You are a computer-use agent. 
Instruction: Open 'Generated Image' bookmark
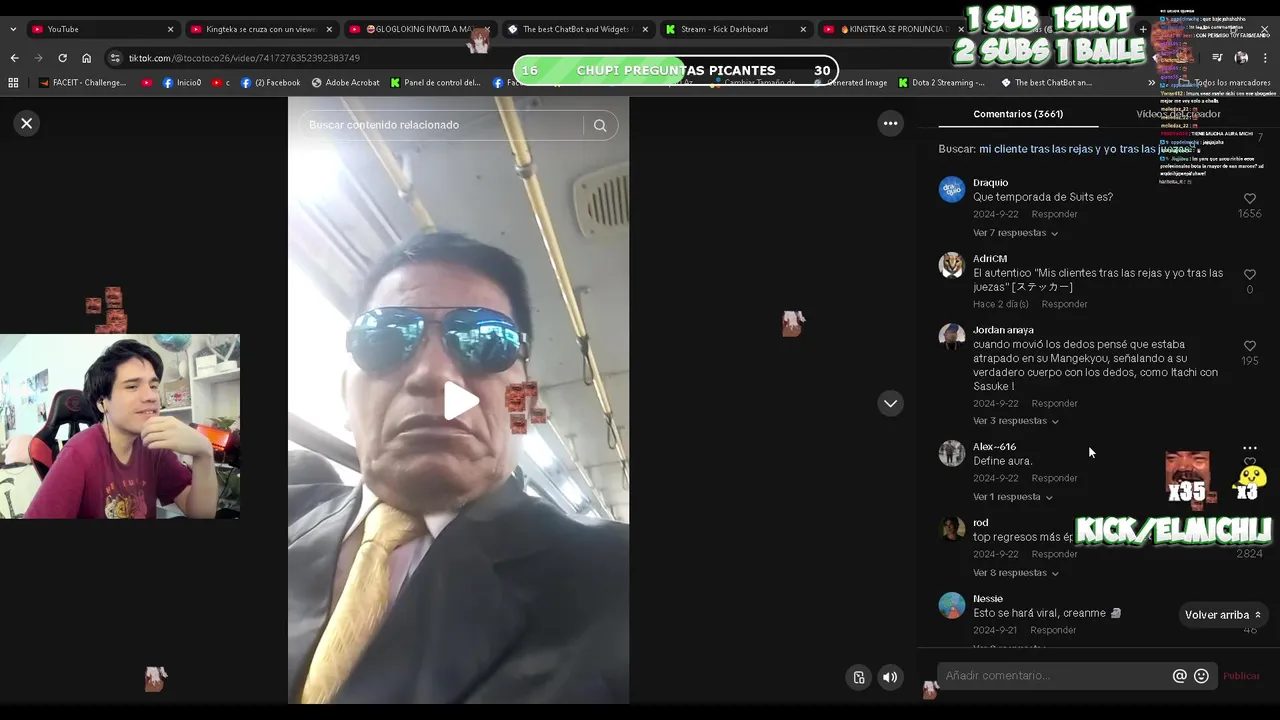tap(850, 83)
